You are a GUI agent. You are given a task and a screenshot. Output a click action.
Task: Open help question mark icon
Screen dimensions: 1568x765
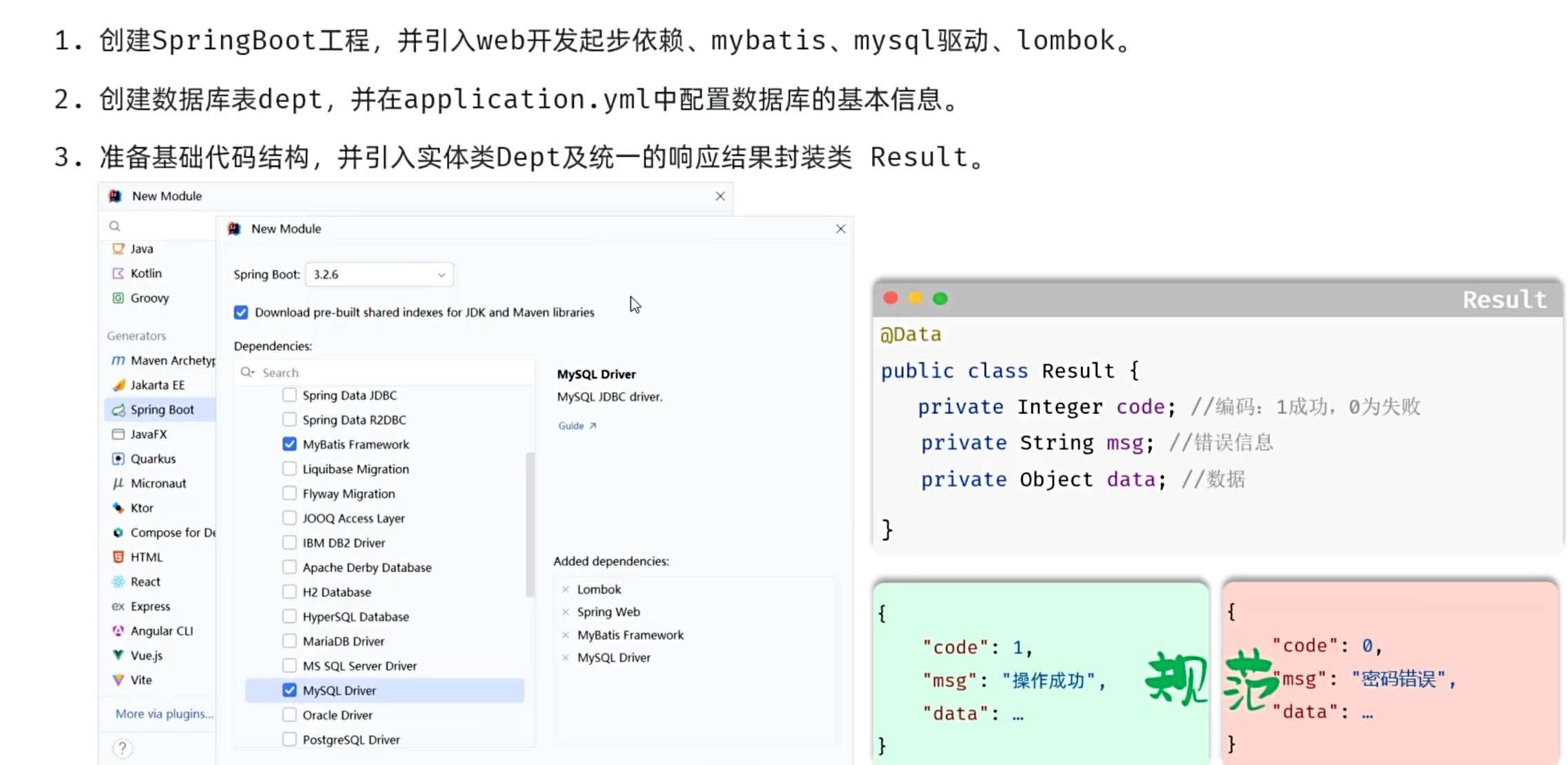coord(122,748)
